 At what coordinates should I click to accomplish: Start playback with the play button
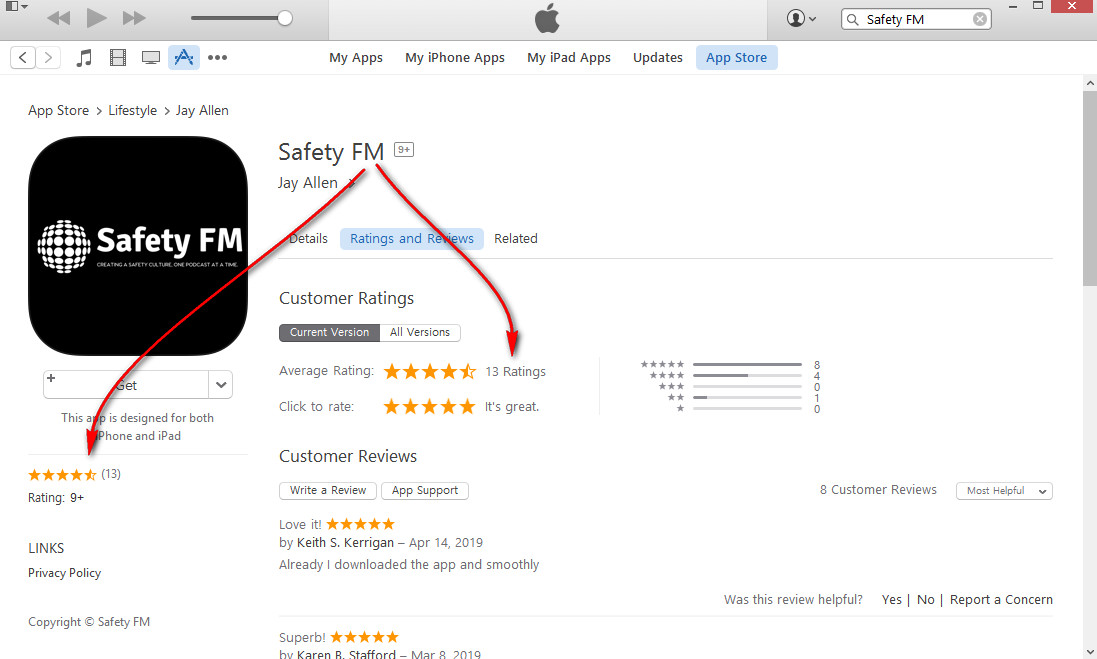click(96, 17)
